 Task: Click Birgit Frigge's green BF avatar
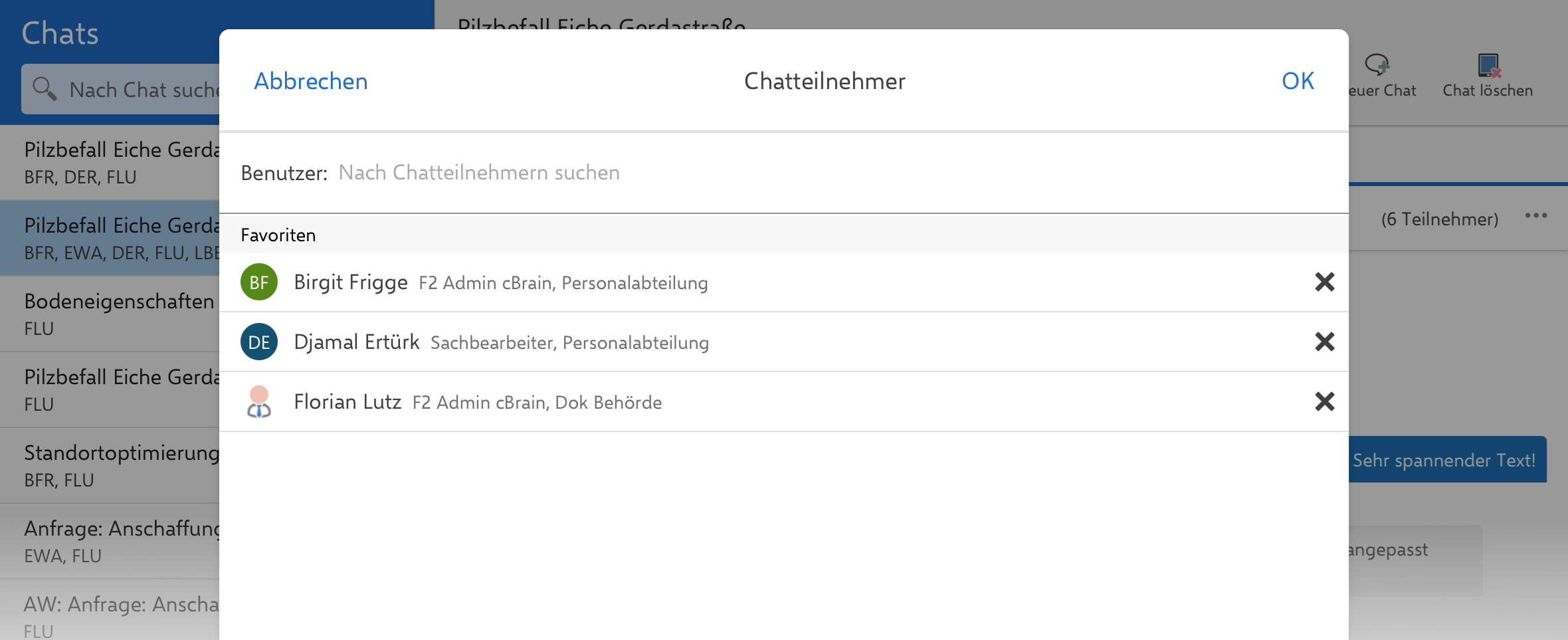258,282
